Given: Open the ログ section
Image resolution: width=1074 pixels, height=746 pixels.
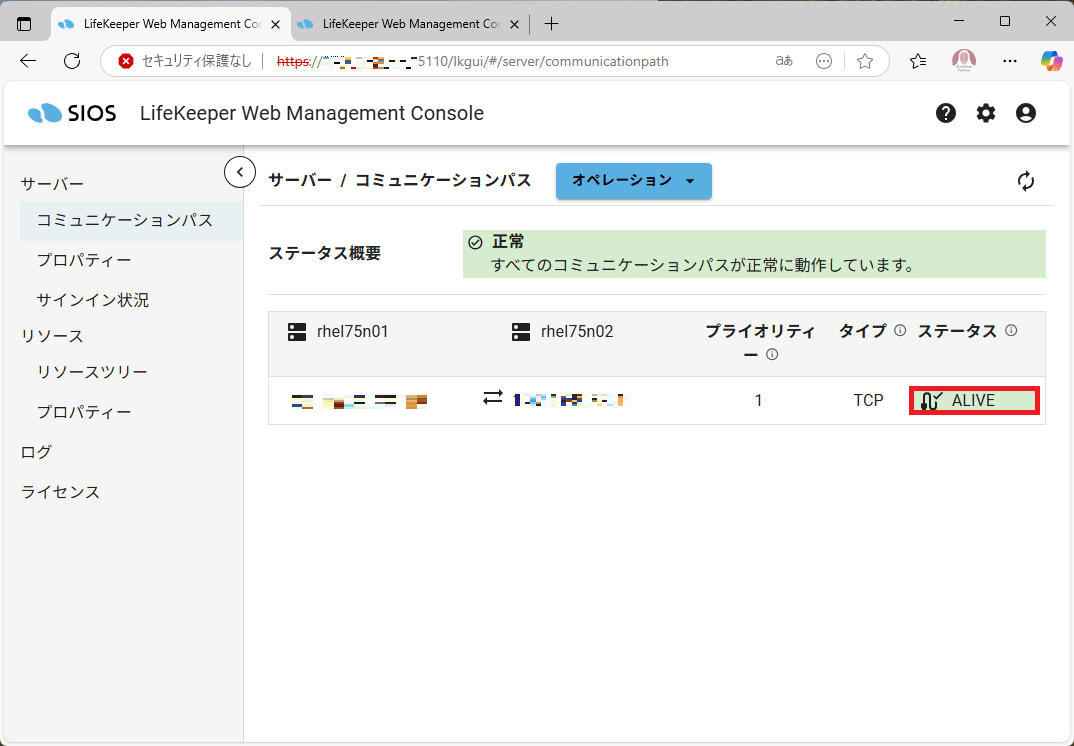Looking at the screenshot, I should coord(36,452).
